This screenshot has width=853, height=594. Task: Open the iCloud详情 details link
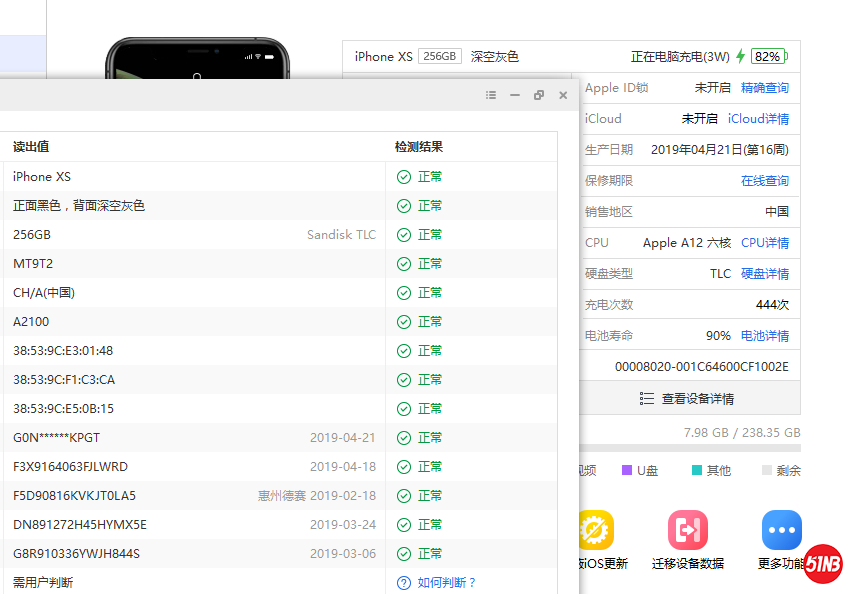coord(757,119)
